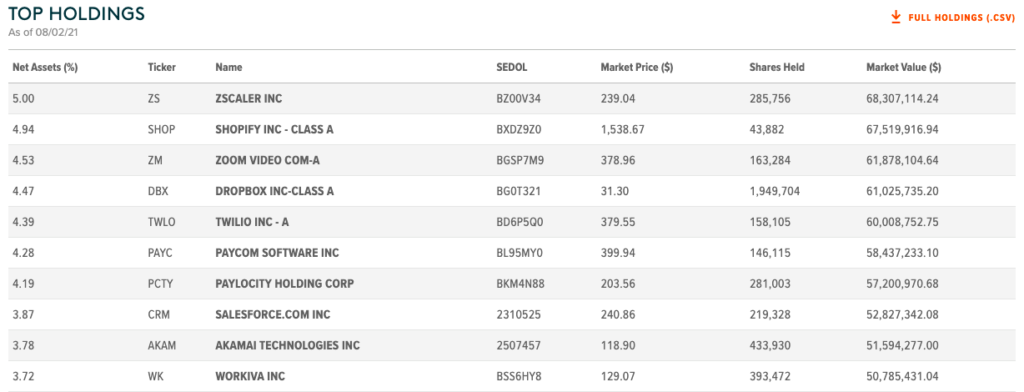Select the CRM ticker cell

(x=159, y=315)
